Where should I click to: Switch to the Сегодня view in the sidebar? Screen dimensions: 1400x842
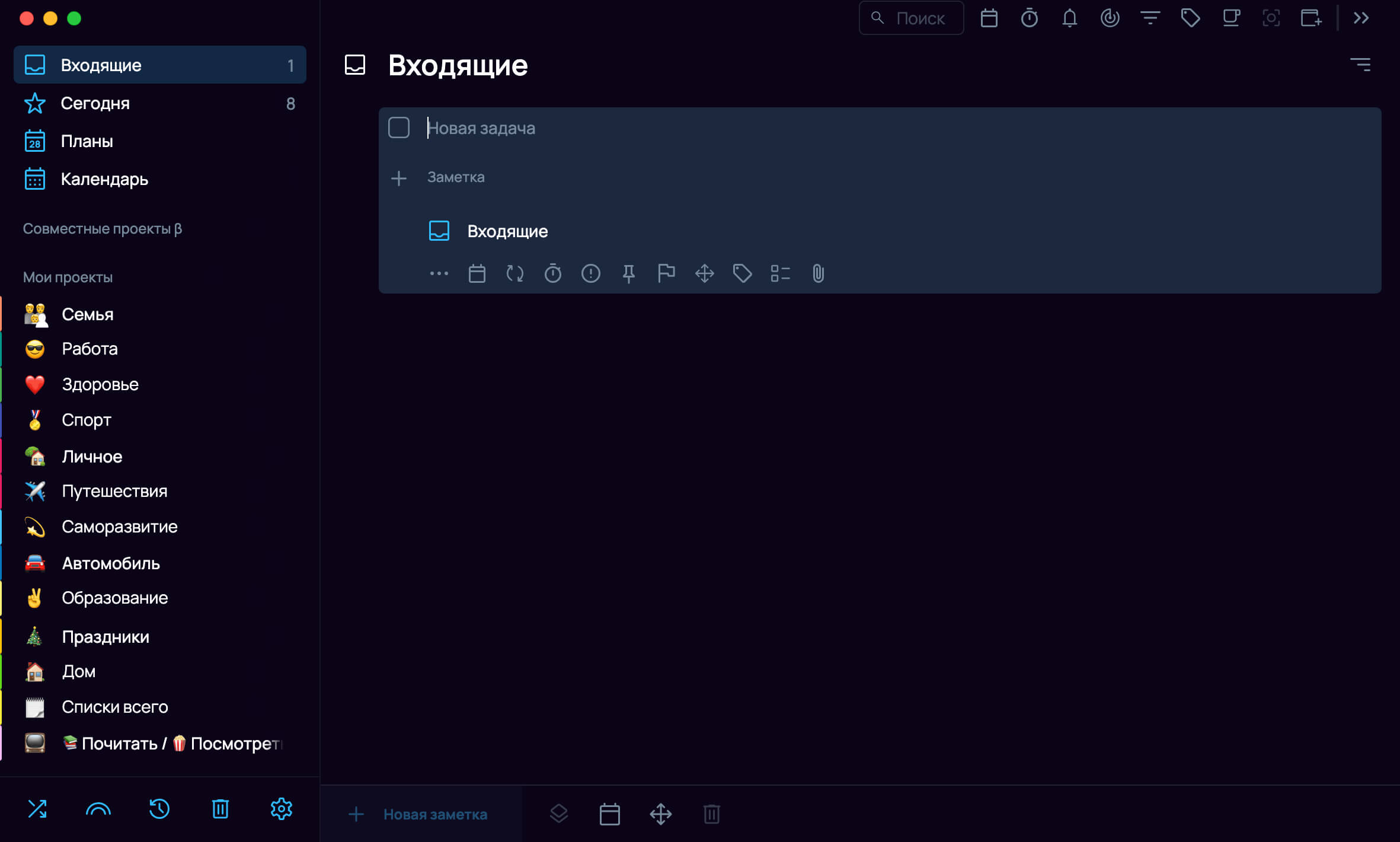coord(95,103)
